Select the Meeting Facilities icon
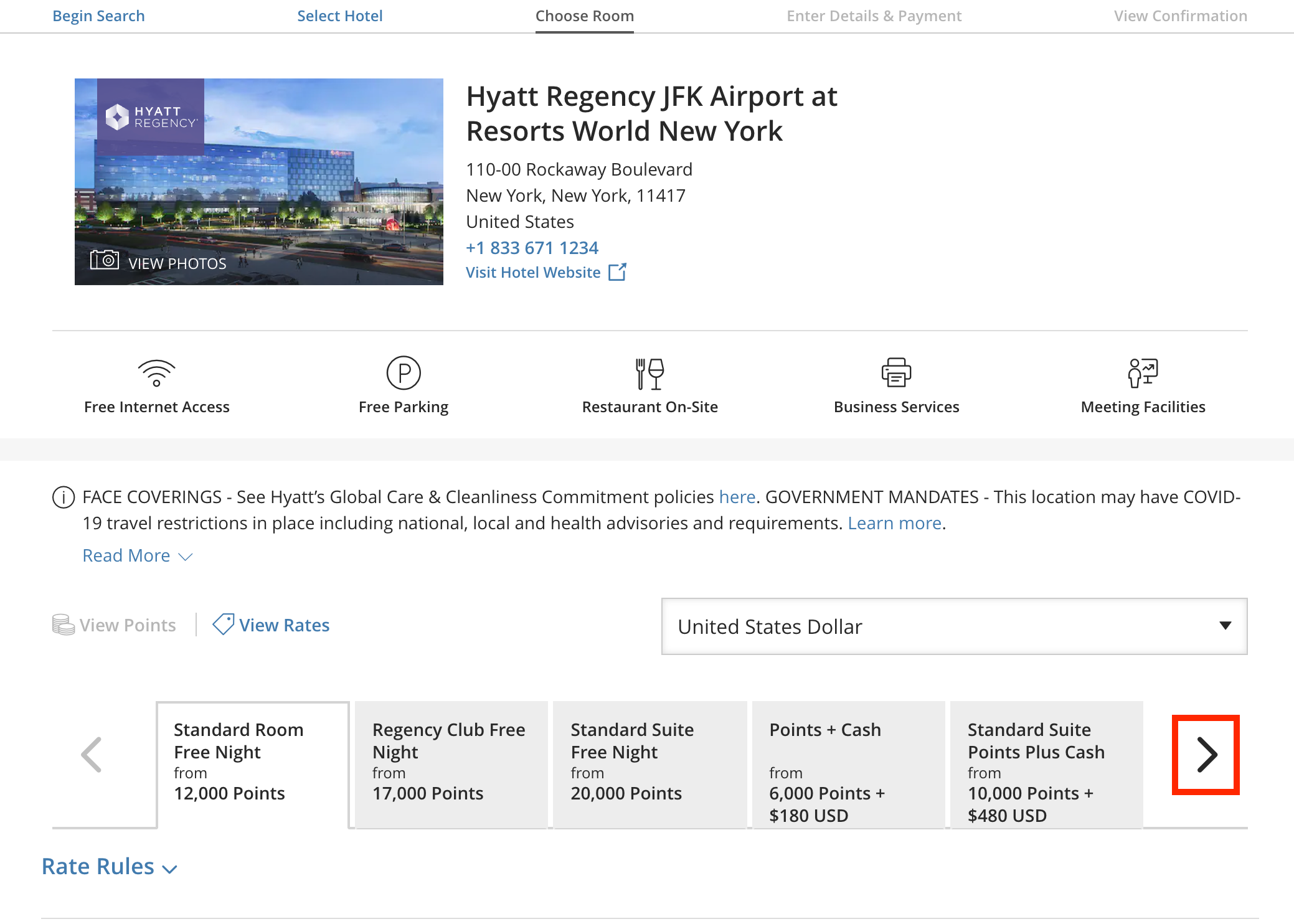Image resolution: width=1294 pixels, height=924 pixels. 1142,372
